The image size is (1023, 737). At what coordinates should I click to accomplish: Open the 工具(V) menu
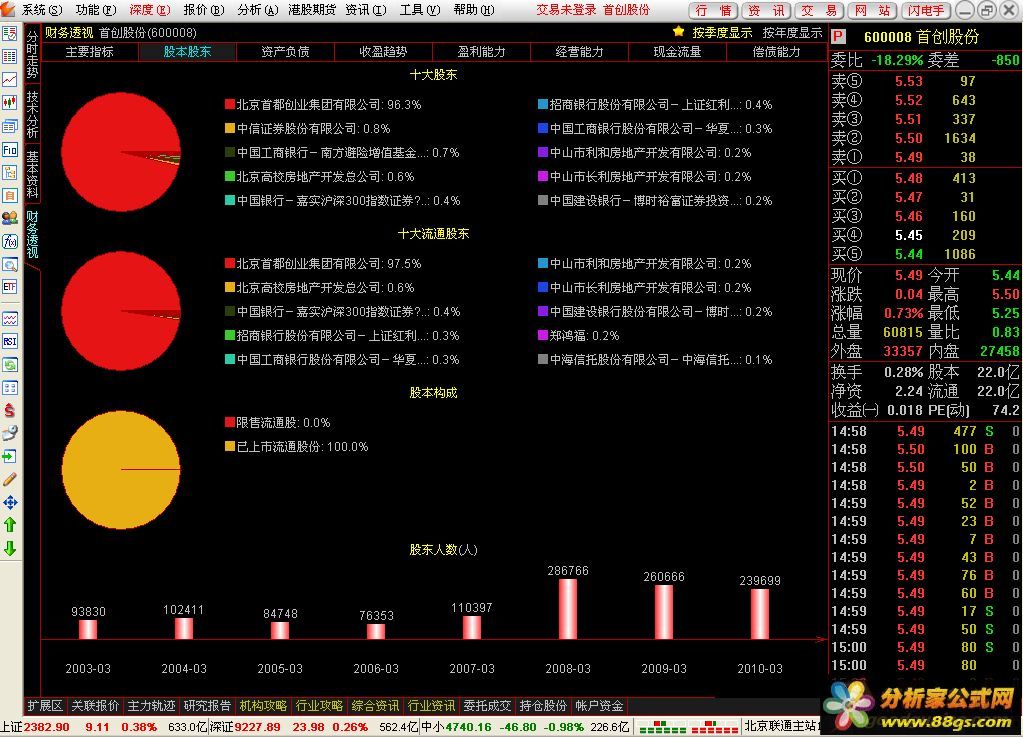(x=420, y=10)
